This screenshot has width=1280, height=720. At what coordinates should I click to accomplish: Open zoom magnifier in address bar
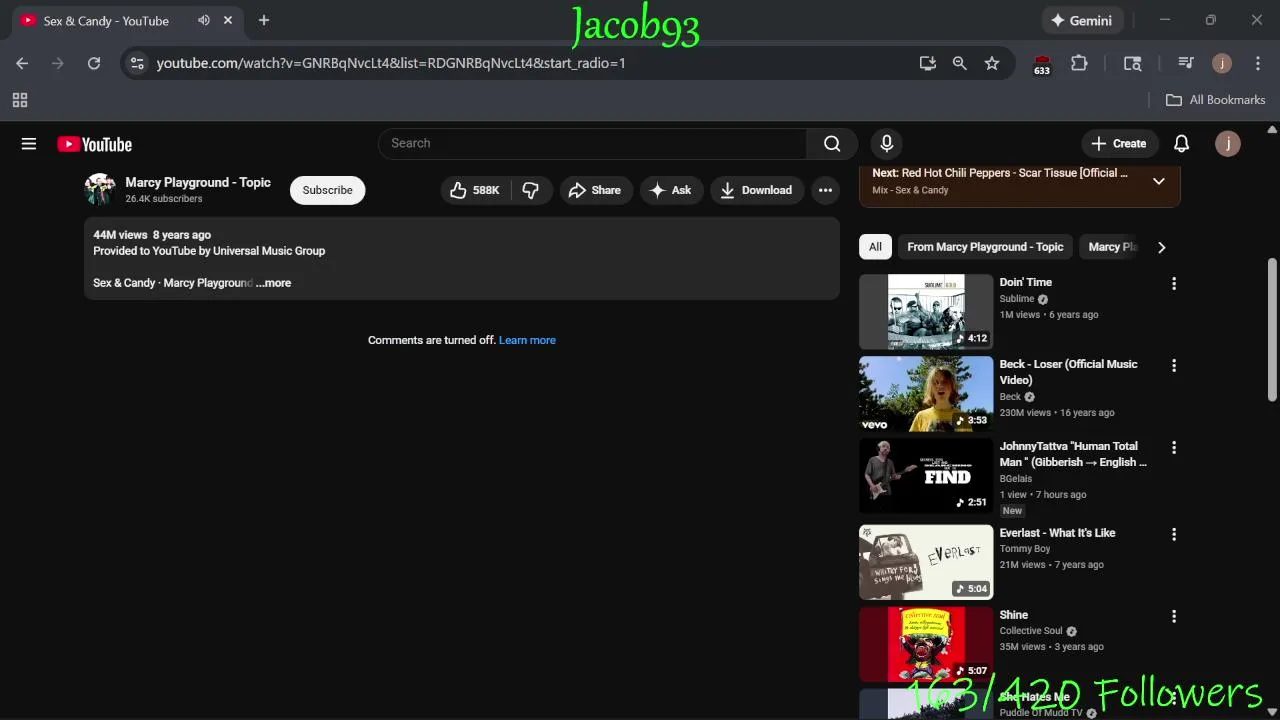tap(960, 63)
